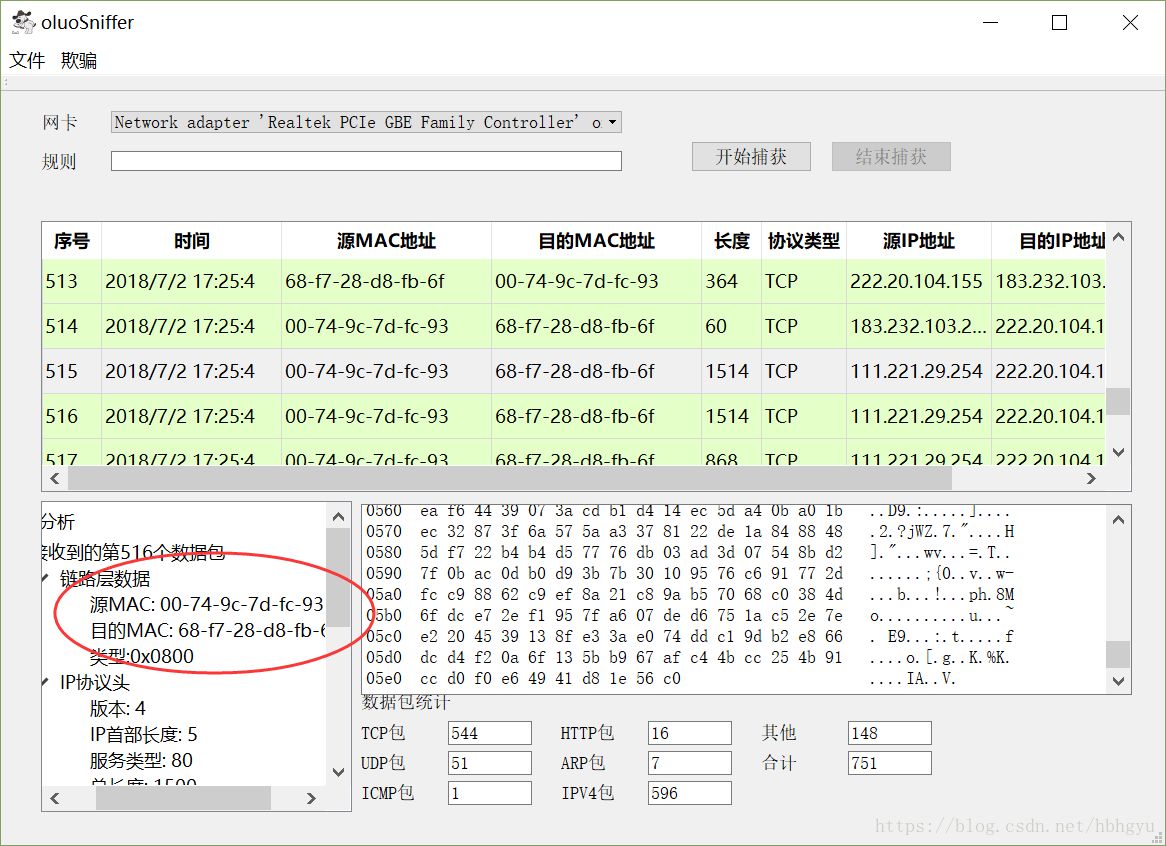Click analysis tree scroll up arrow
This screenshot has width=1166, height=846.
[x=338, y=517]
